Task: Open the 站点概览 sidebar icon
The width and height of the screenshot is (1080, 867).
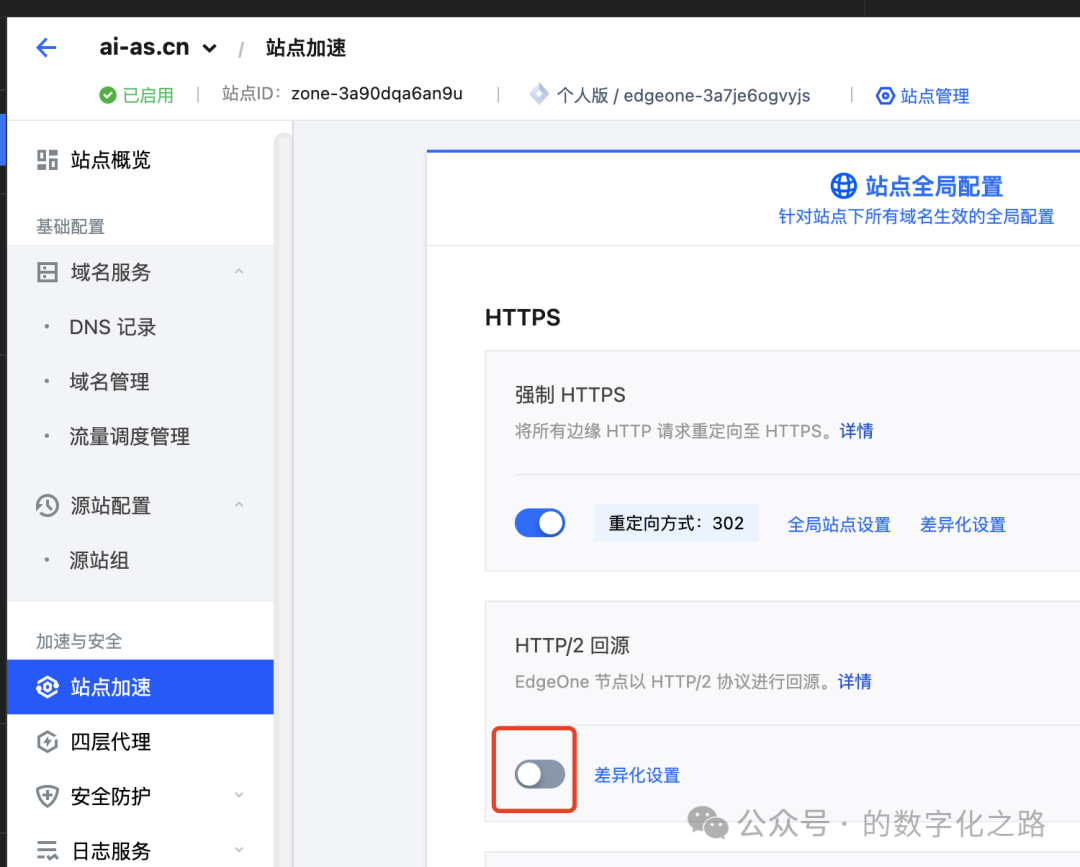Action: point(46,159)
